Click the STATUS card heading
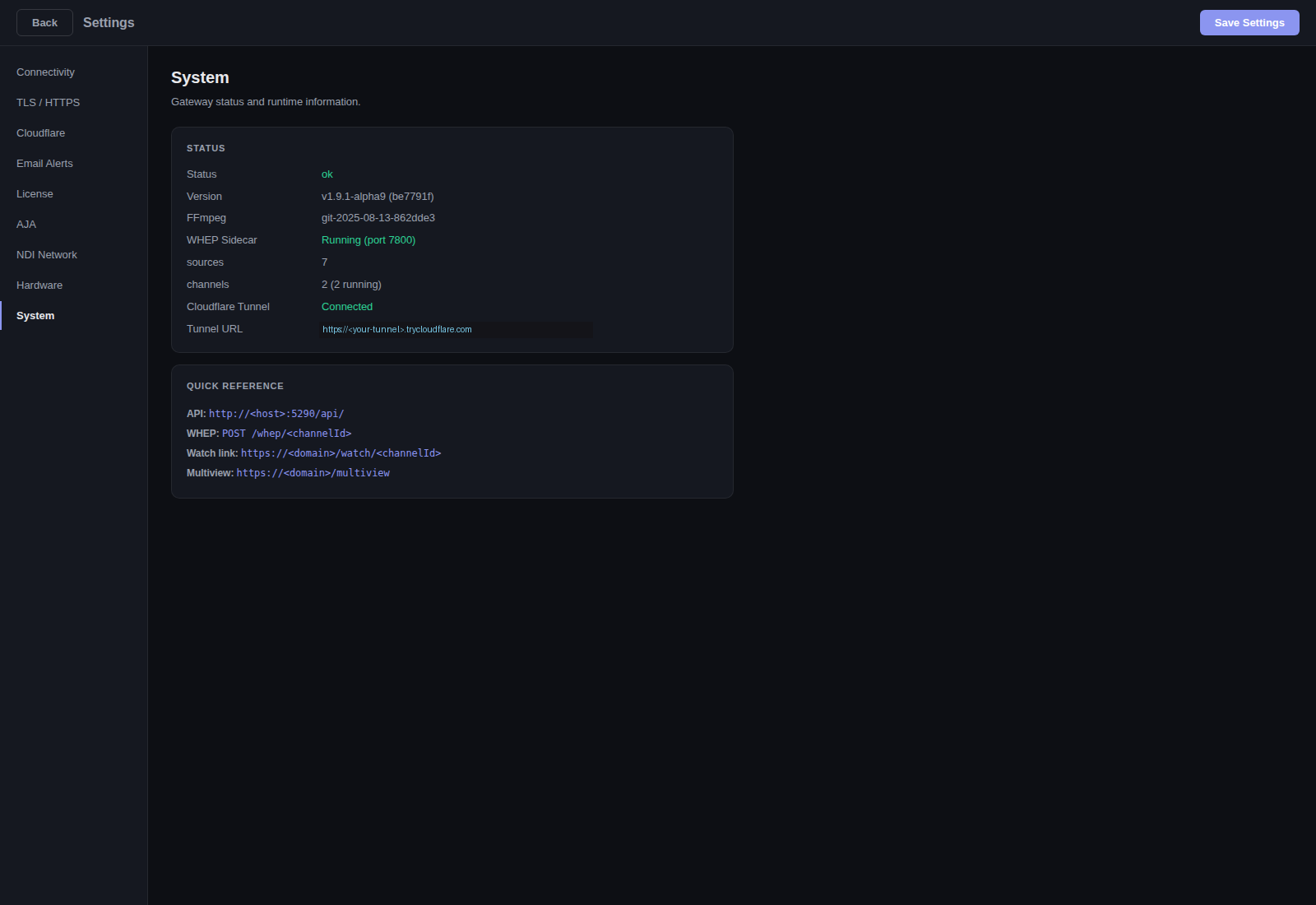The width and height of the screenshot is (1316, 905). (206, 148)
